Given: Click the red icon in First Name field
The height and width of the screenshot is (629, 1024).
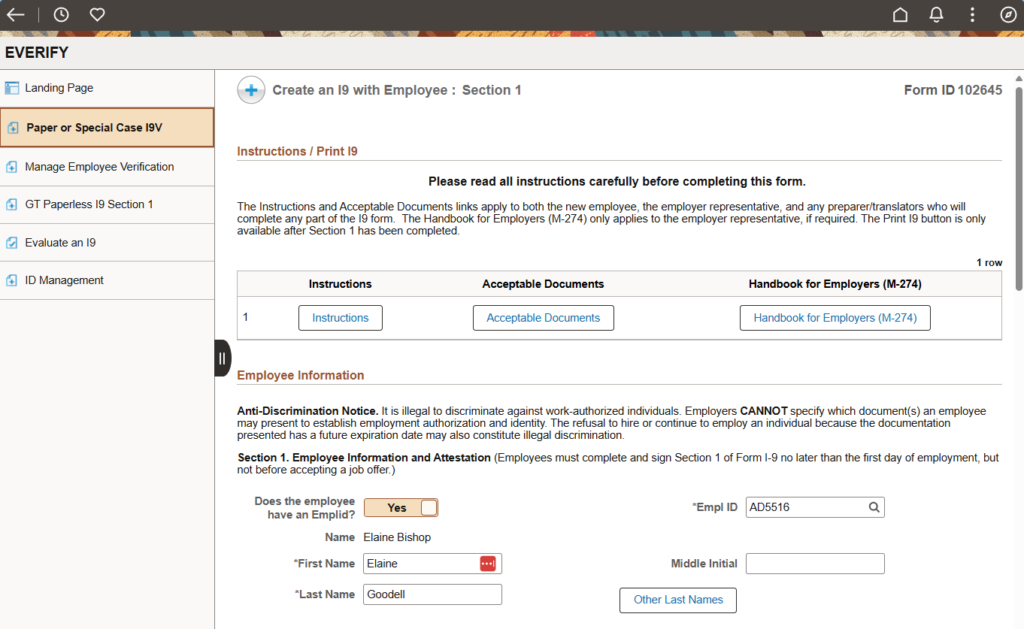Looking at the screenshot, I should tap(487, 564).
